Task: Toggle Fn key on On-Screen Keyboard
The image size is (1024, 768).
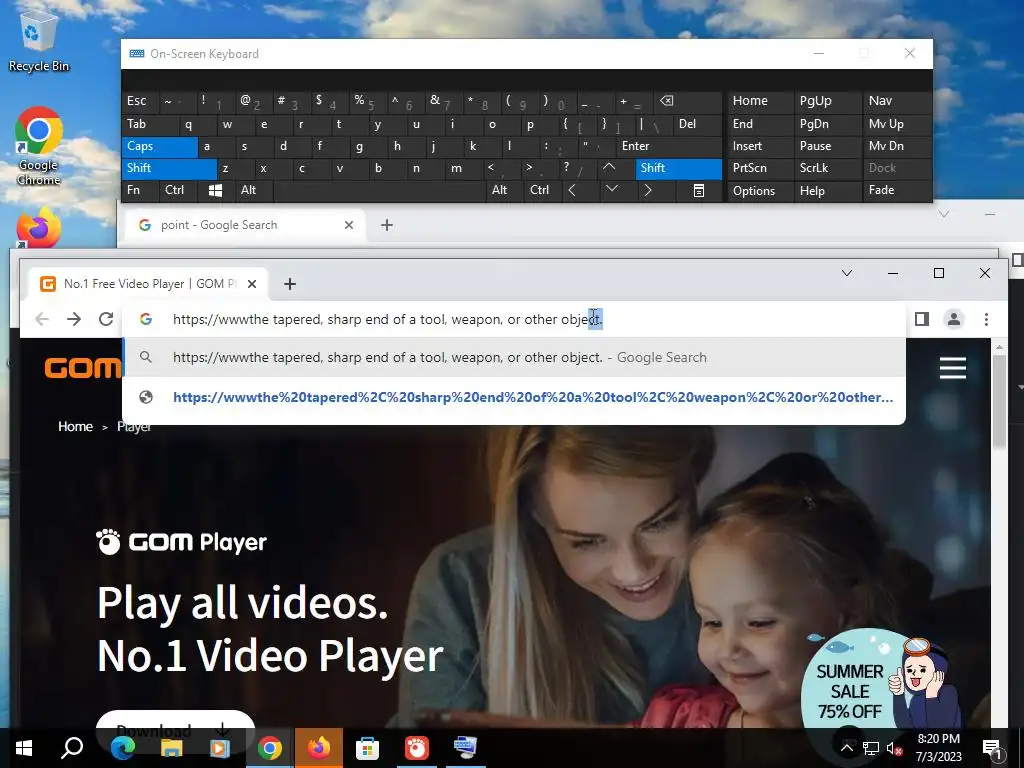Action: [139, 191]
